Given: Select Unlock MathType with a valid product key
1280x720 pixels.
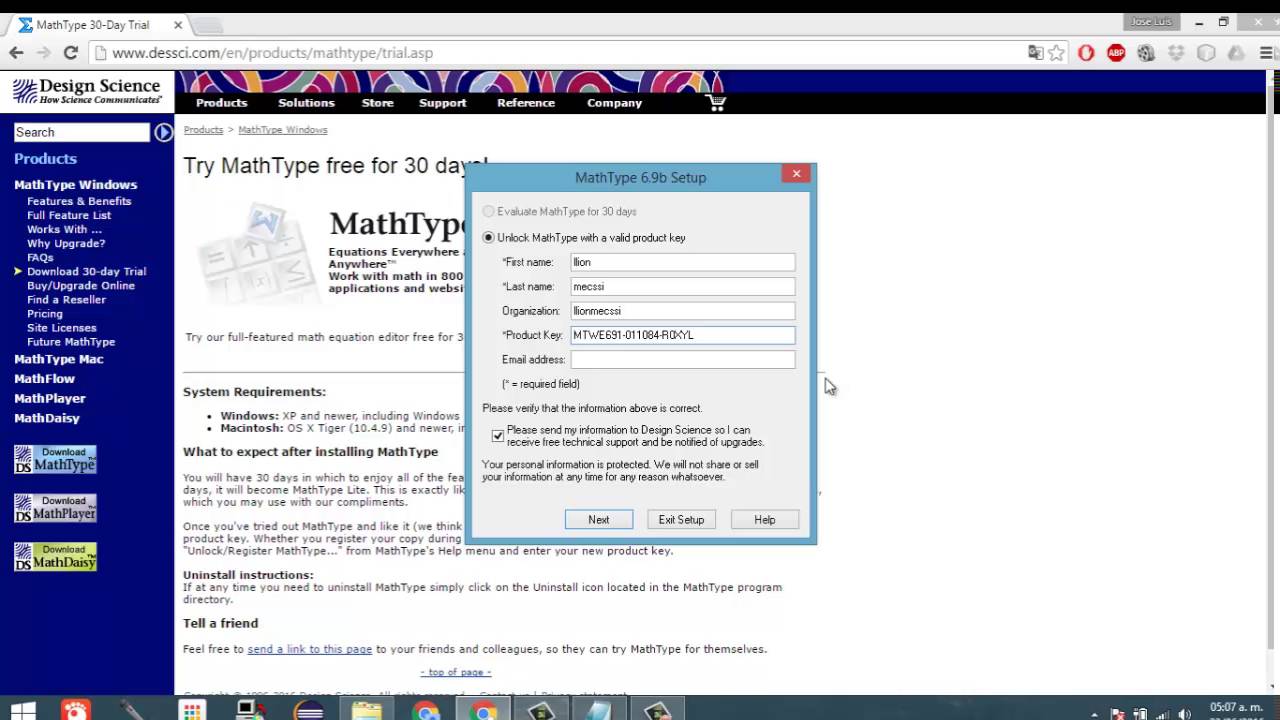Looking at the screenshot, I should (584, 237).
